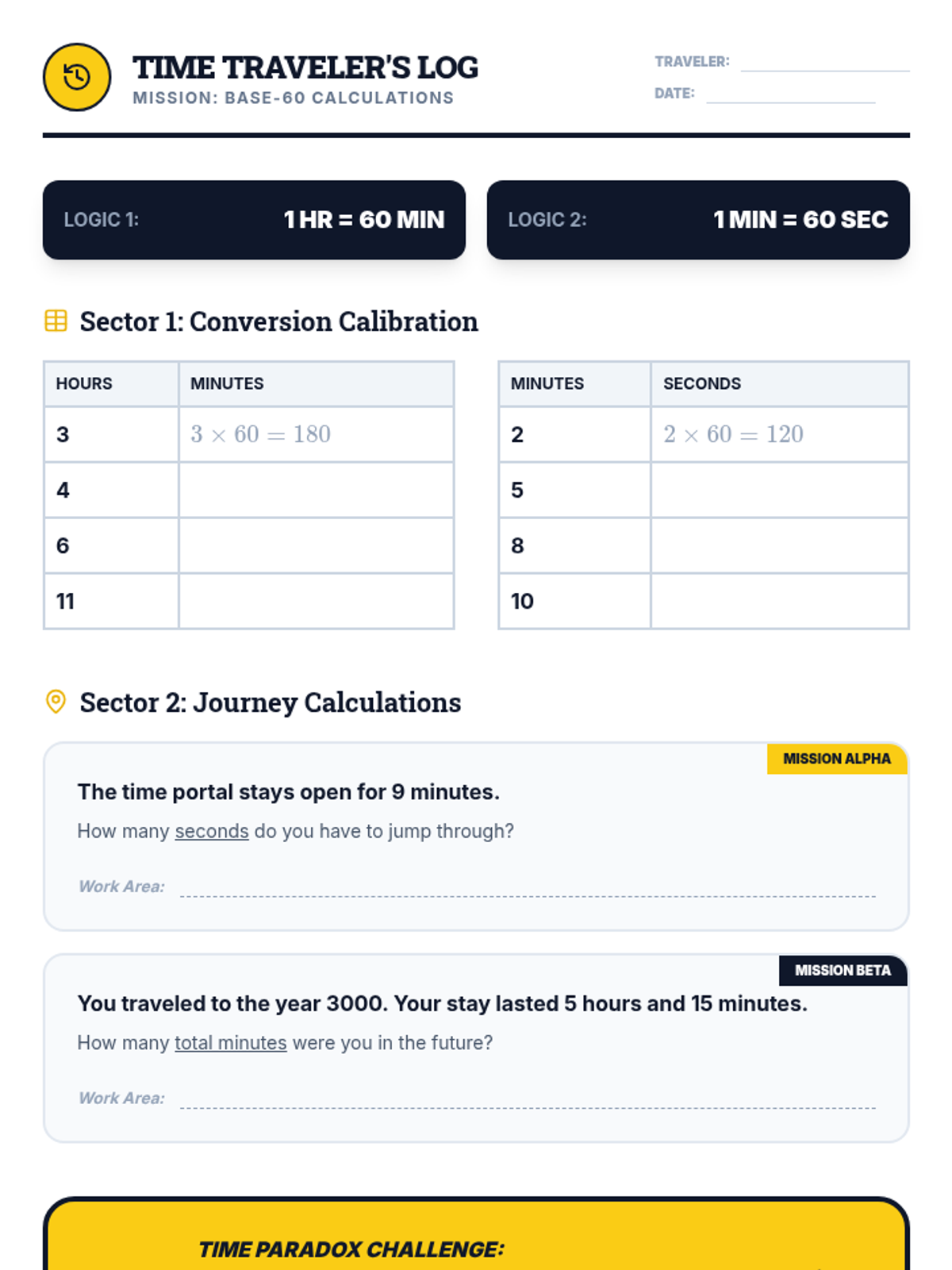Click the Mission Alpha badge
952x1270 pixels.
[x=836, y=759]
